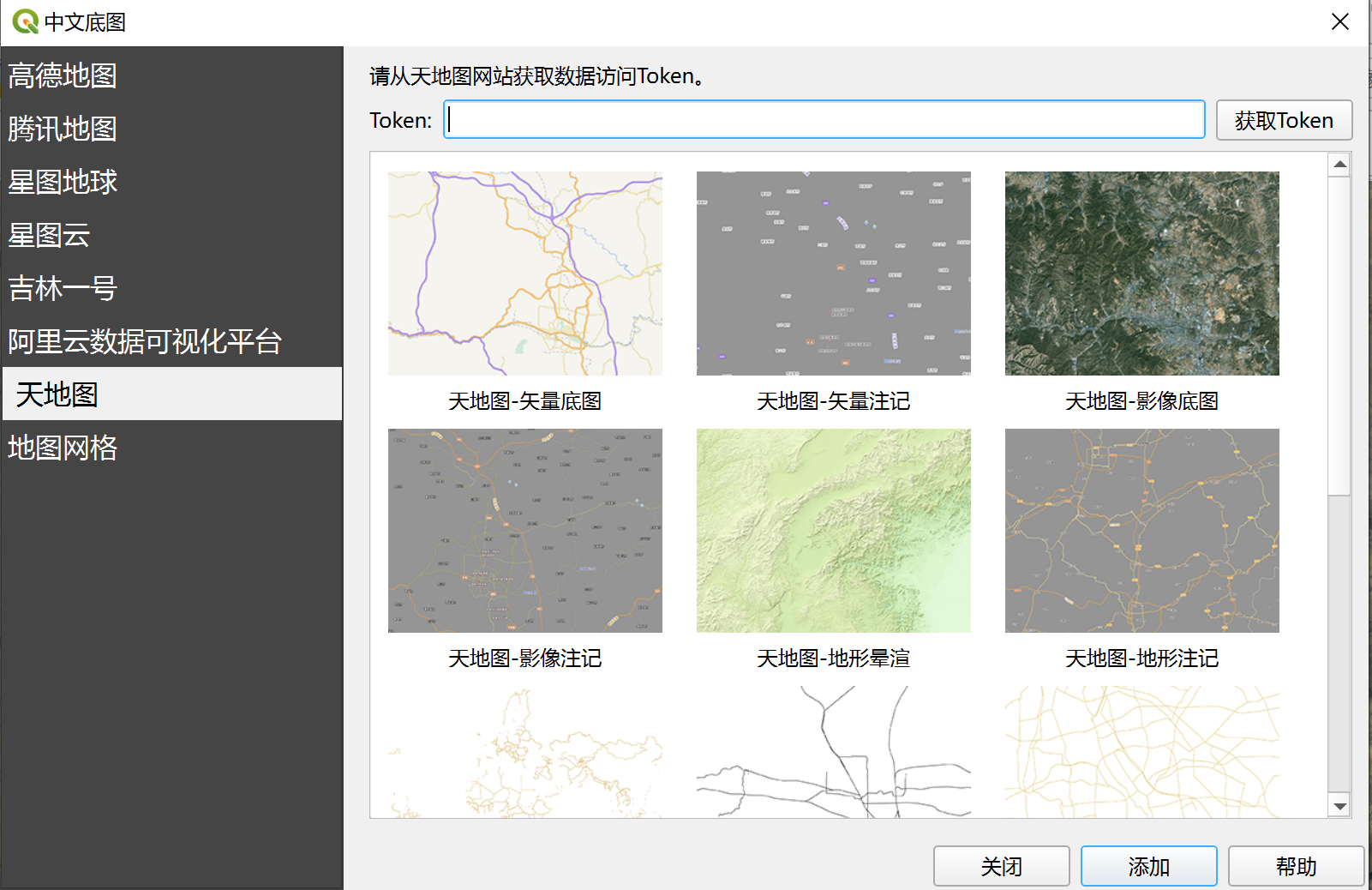Select the 天地图-矢量注记 thumbnail

coord(834,274)
